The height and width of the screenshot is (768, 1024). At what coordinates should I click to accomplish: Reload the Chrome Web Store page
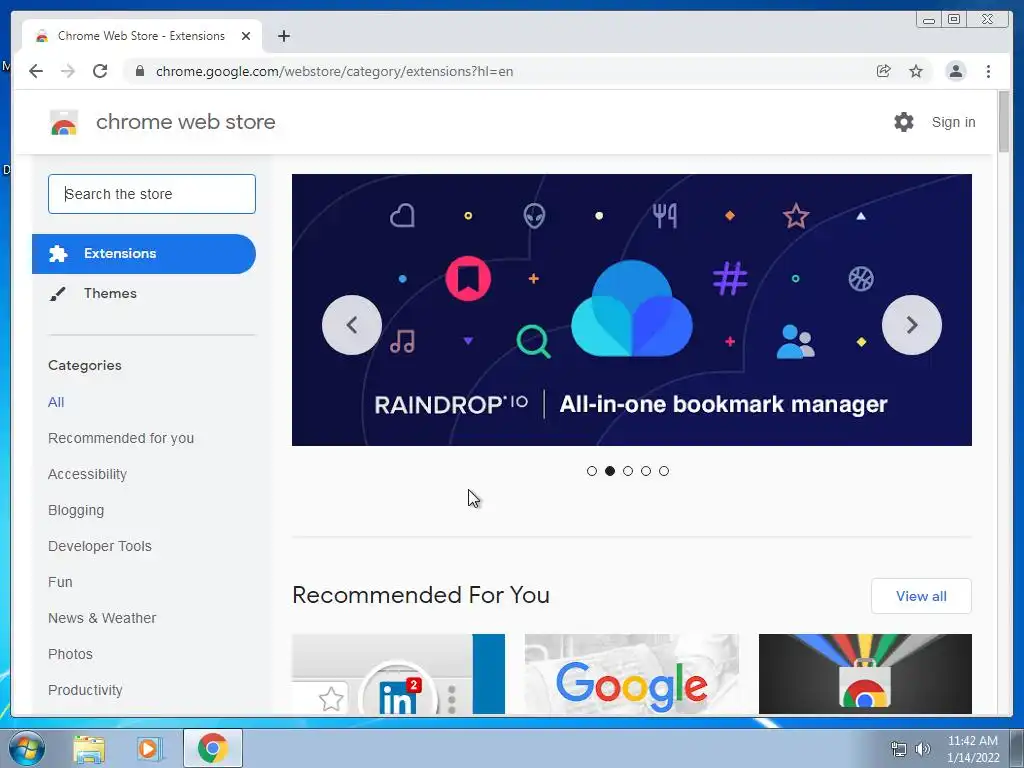(100, 71)
